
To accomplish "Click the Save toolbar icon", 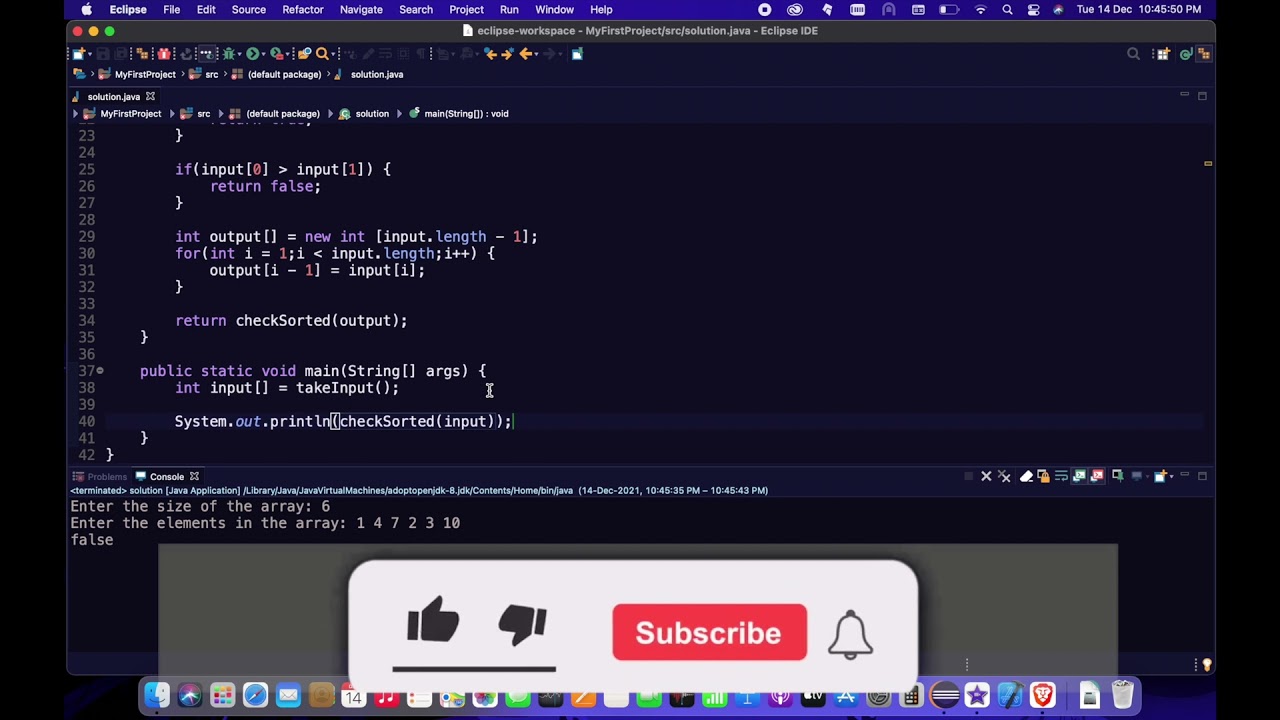I will tap(102, 54).
